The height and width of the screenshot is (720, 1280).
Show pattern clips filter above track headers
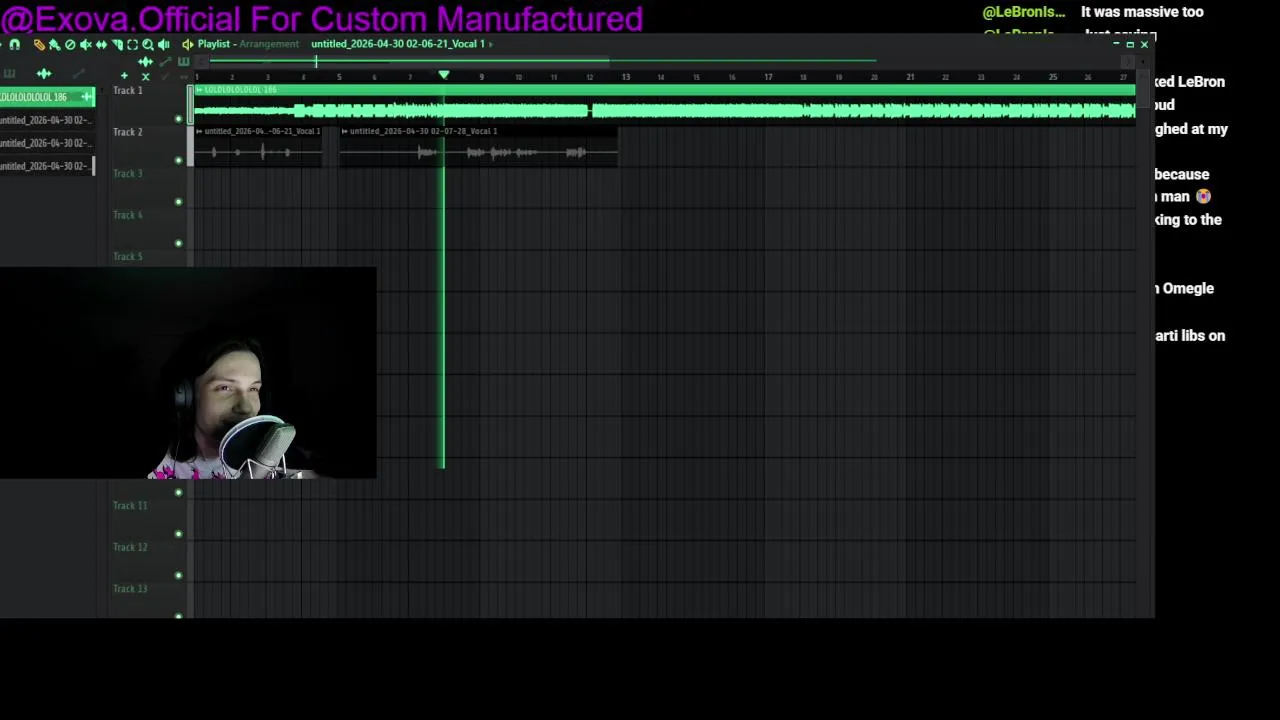[x=183, y=62]
